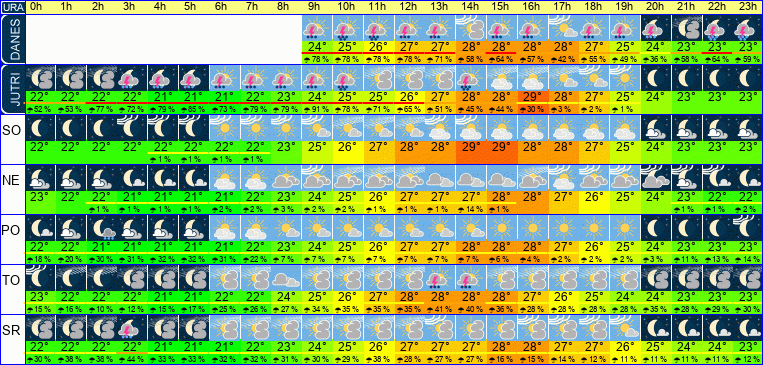Click the URA header label
763x365 pixels.
click(12, 7)
